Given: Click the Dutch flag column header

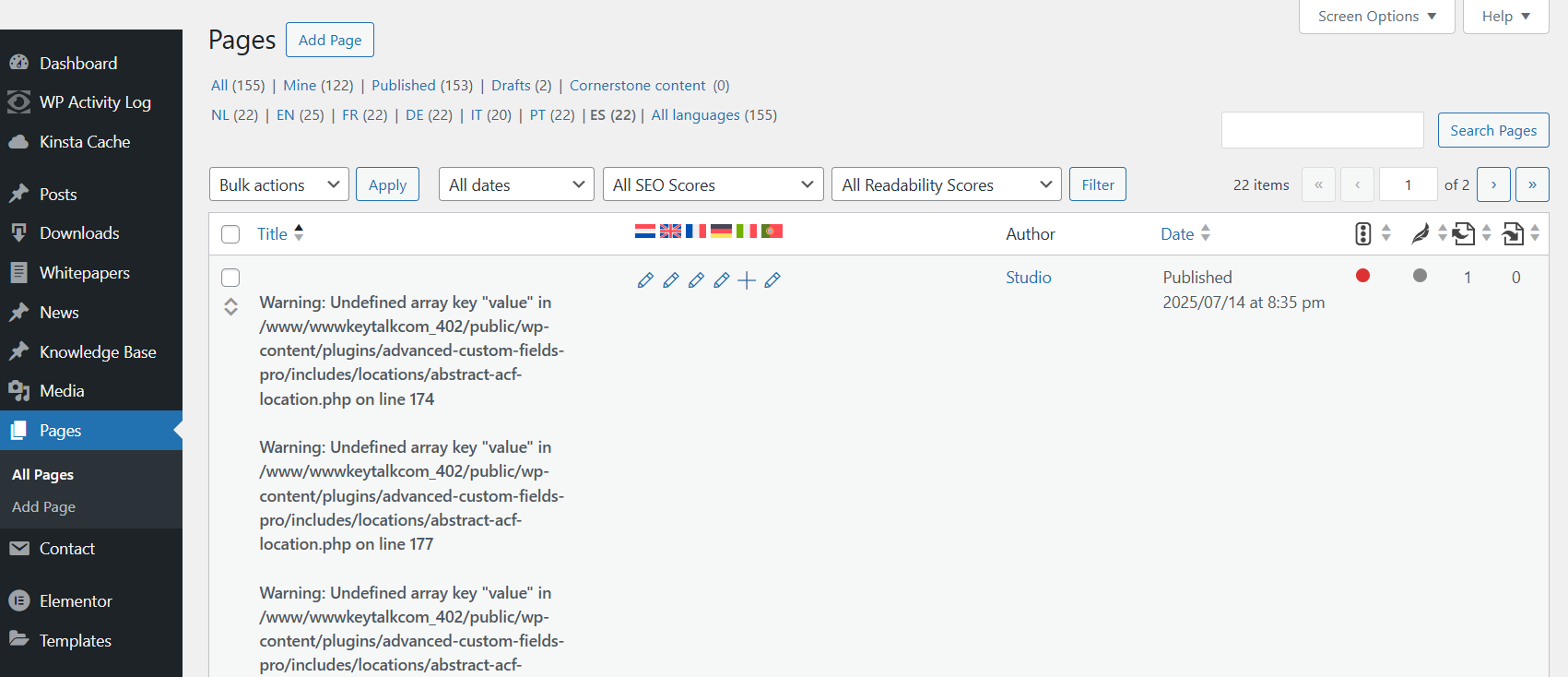Looking at the screenshot, I should click(x=645, y=231).
